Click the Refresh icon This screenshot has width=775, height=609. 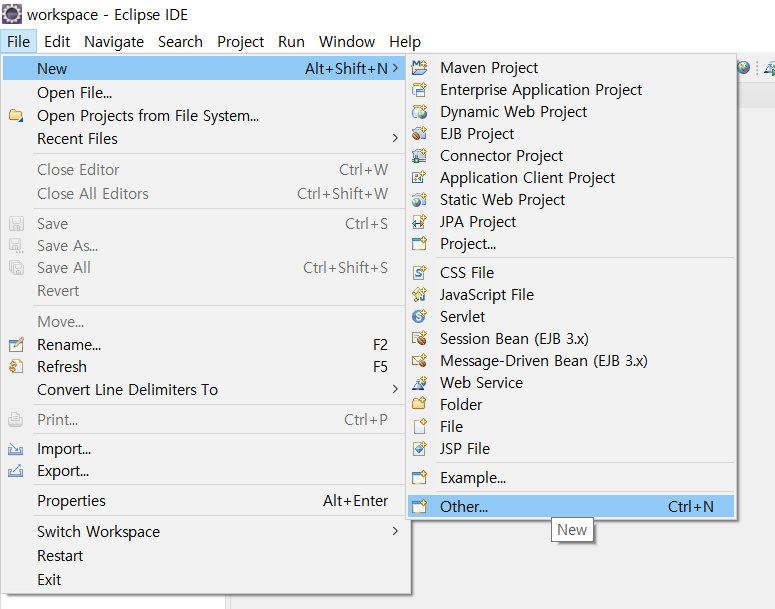click(x=16, y=366)
